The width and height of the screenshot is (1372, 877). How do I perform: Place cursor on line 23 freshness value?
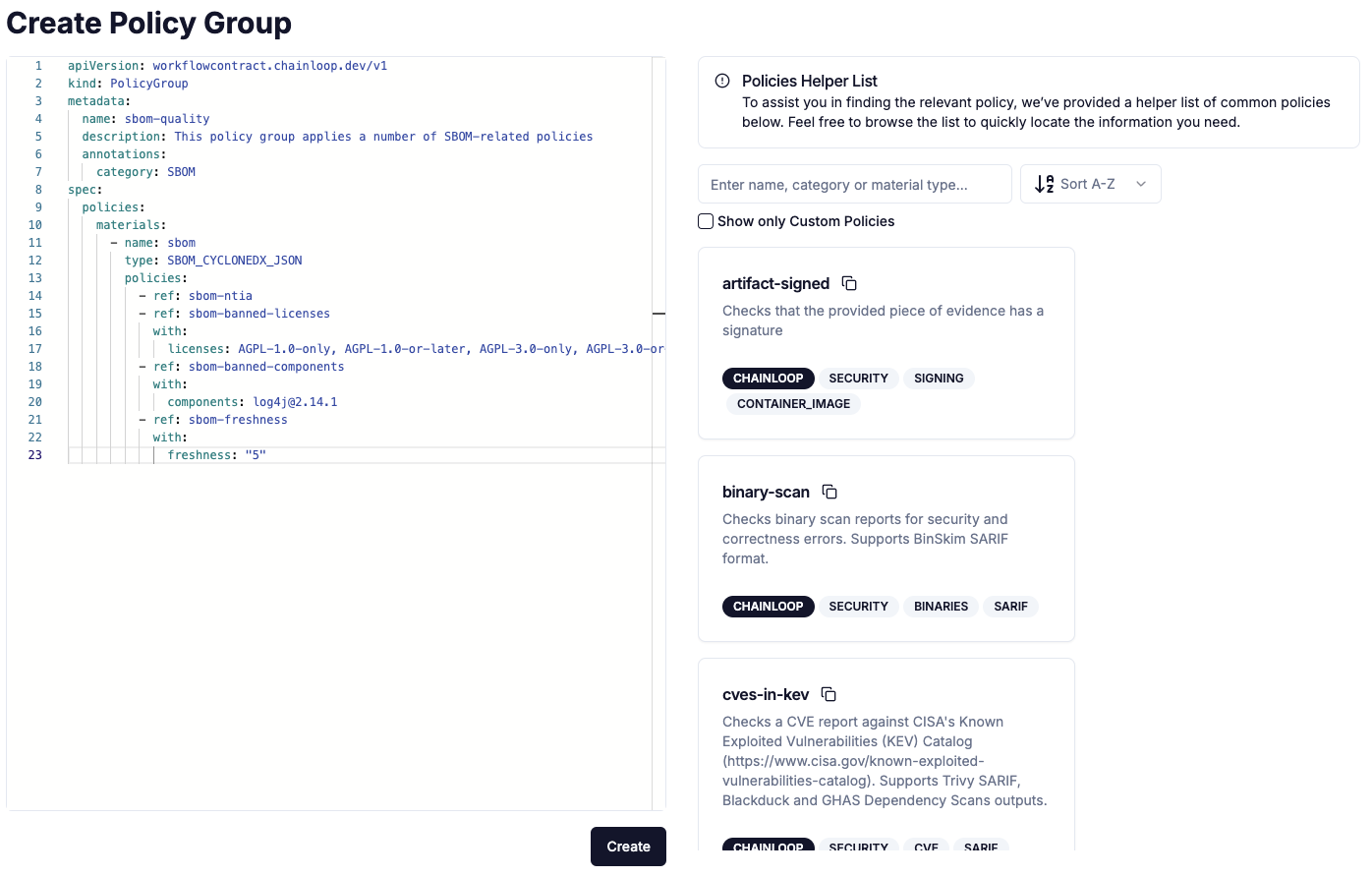256,456
